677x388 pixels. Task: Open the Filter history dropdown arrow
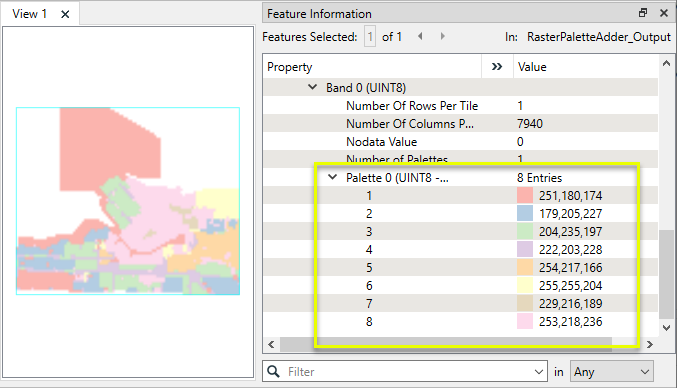tap(538, 372)
